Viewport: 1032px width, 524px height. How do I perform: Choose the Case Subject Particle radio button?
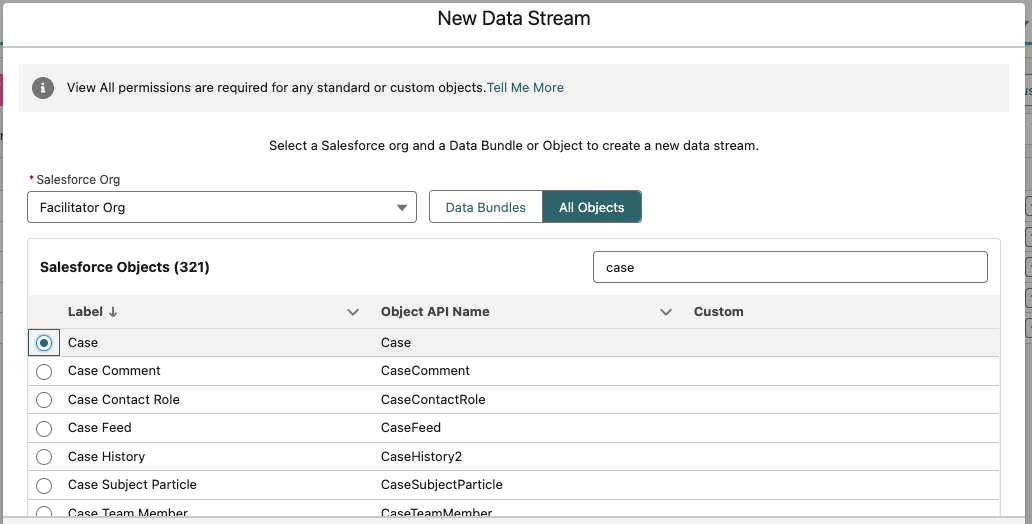(x=44, y=485)
